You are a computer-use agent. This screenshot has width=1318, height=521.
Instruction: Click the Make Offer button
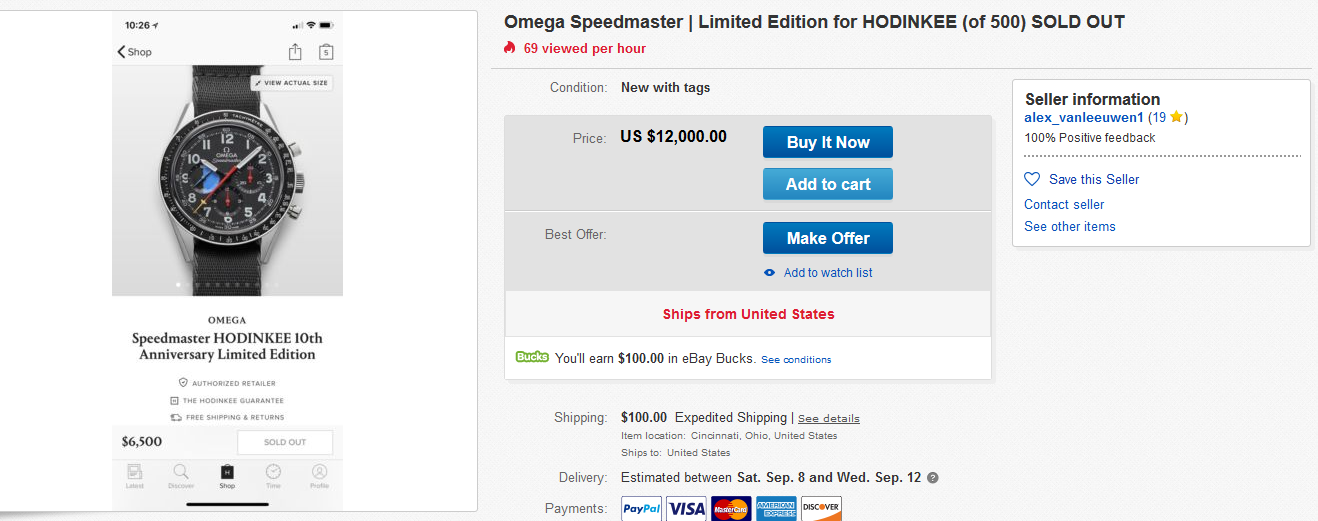pyautogui.click(x=827, y=238)
